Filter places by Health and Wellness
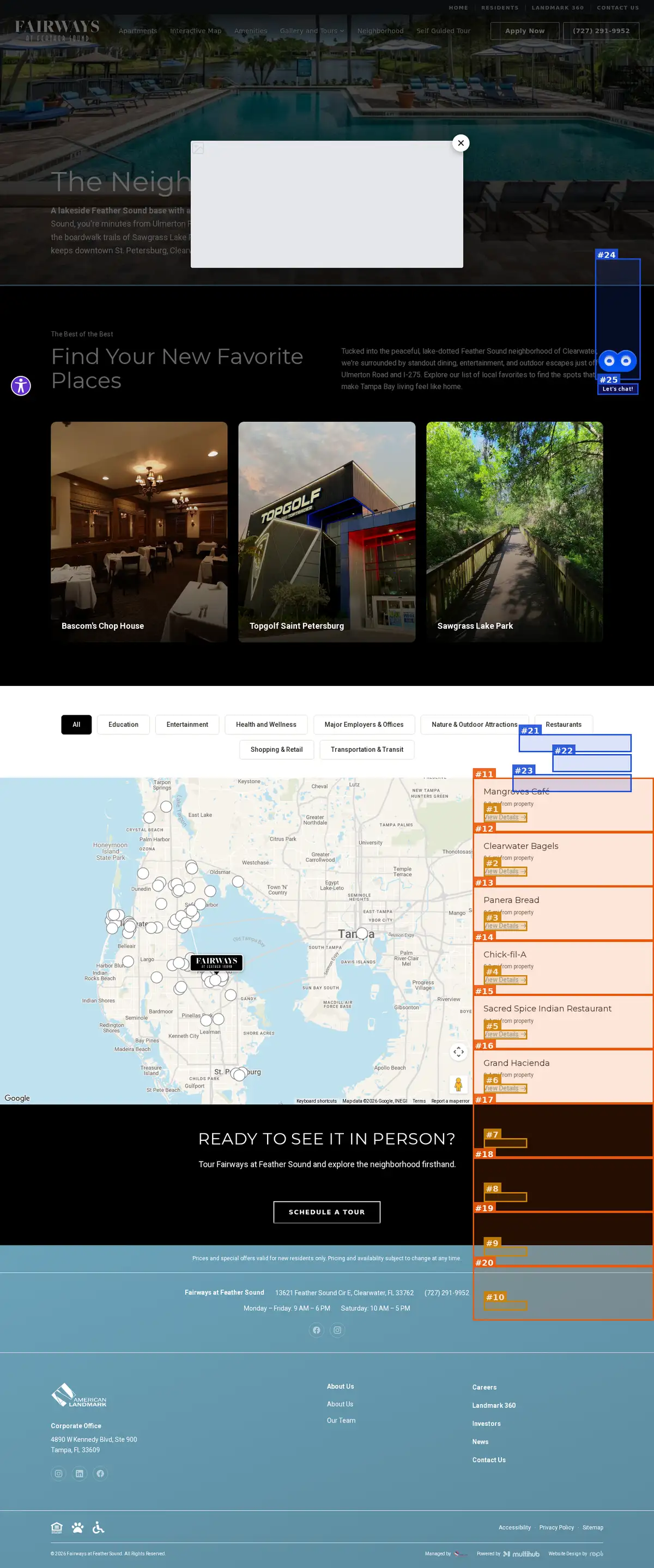The height and width of the screenshot is (1568, 654). (x=266, y=725)
